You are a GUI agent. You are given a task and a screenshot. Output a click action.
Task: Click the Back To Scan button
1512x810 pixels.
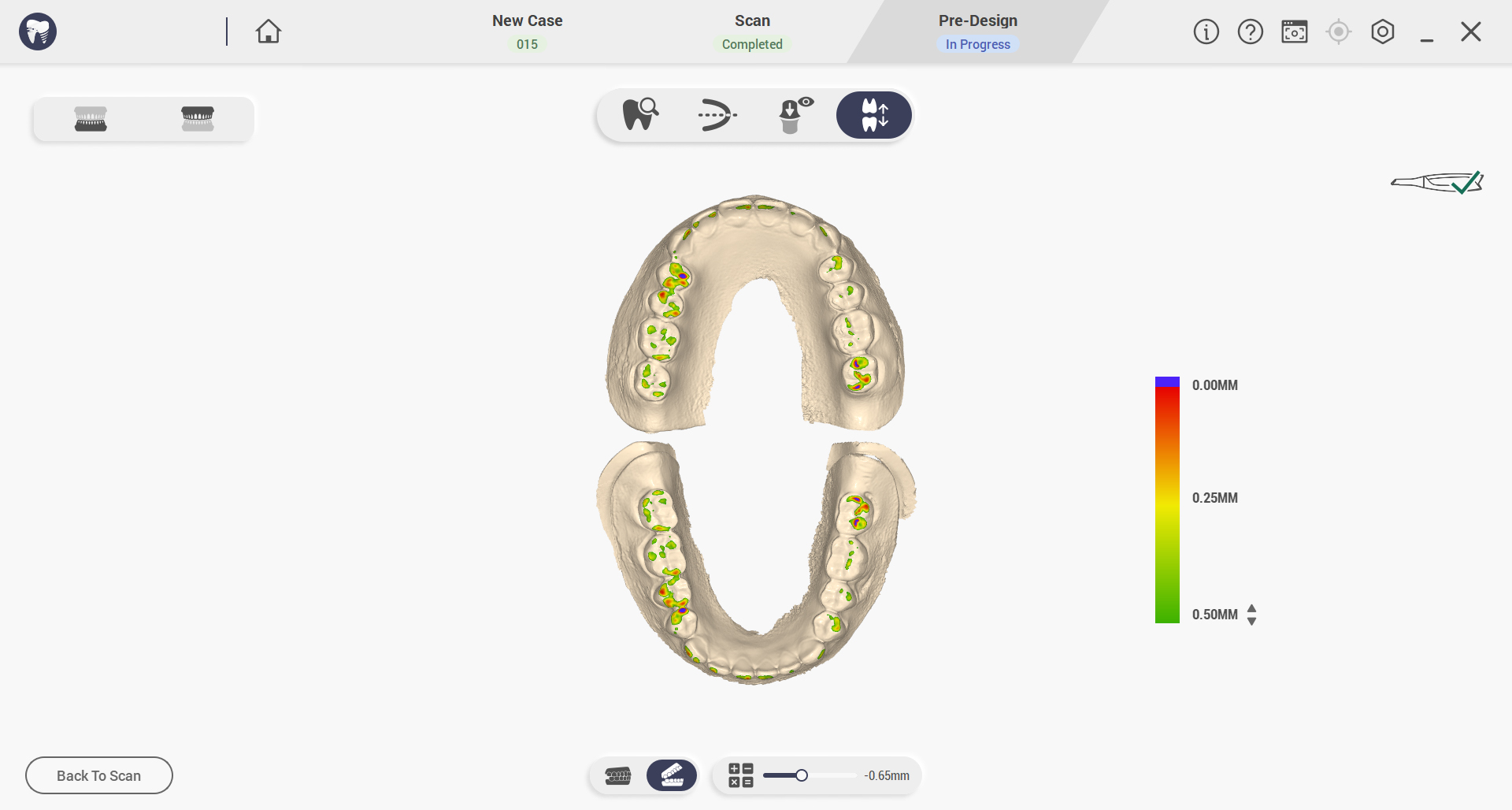pyautogui.click(x=99, y=775)
